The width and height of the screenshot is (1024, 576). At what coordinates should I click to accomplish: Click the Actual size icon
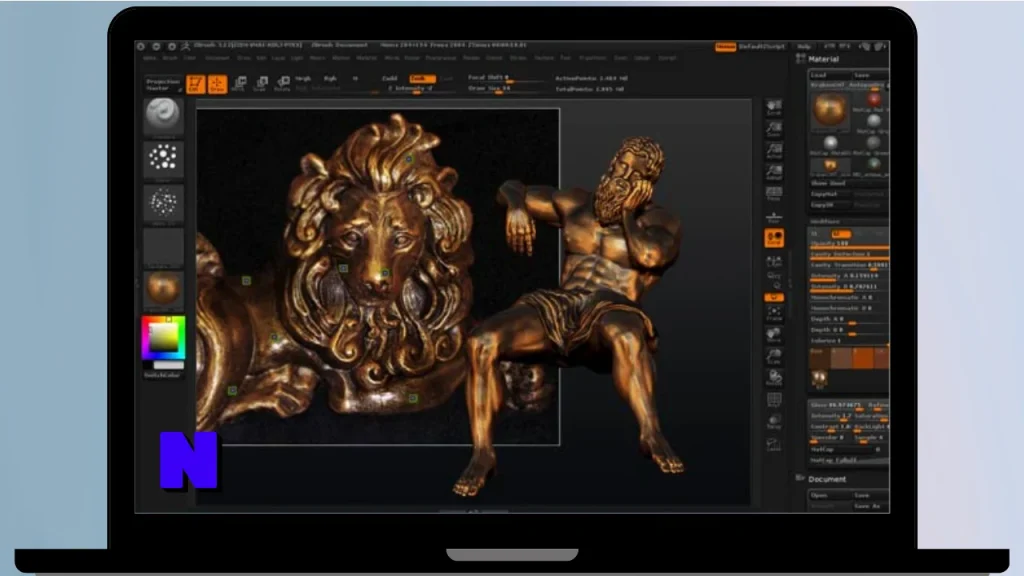[x=774, y=152]
